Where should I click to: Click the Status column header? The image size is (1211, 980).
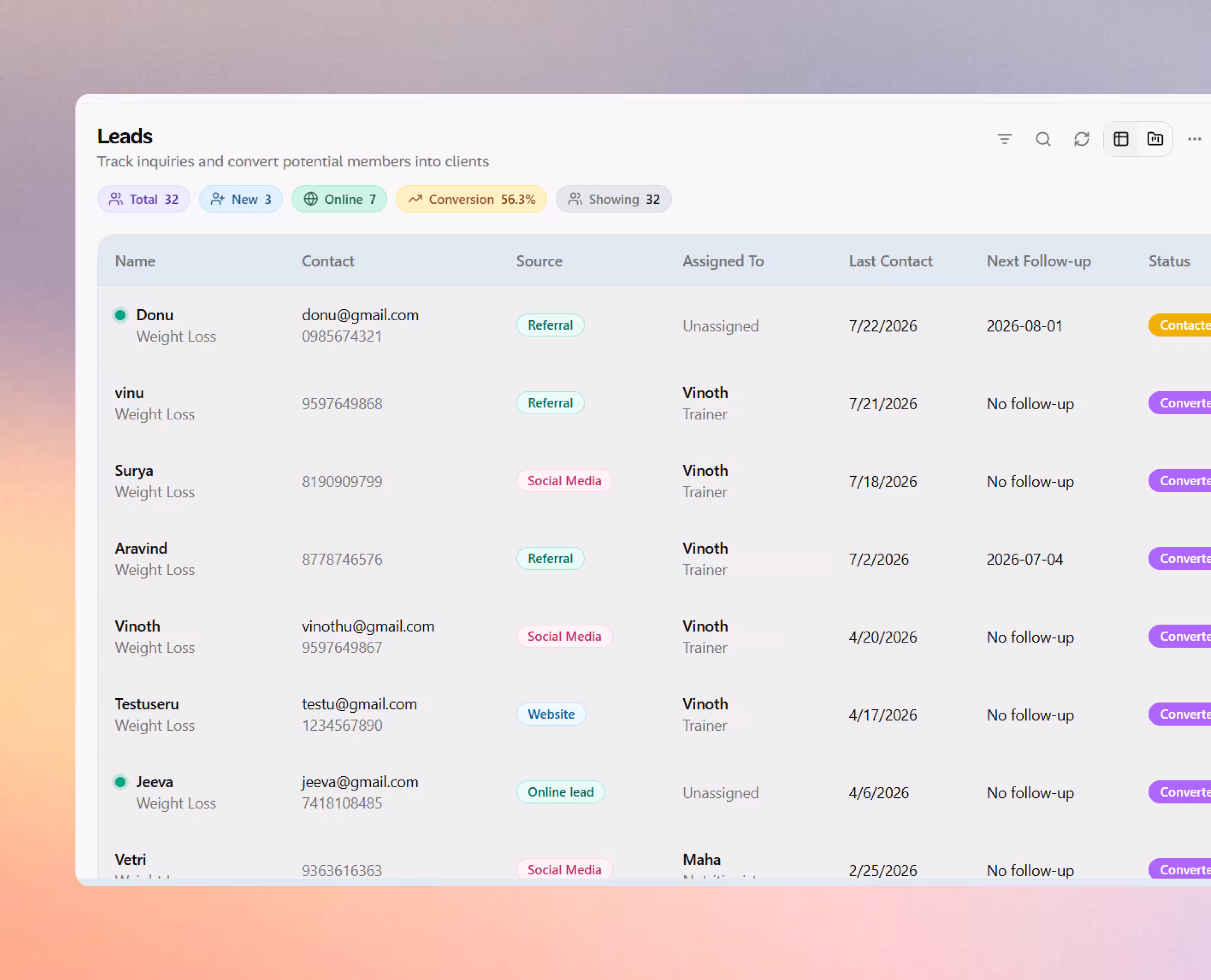1169,261
